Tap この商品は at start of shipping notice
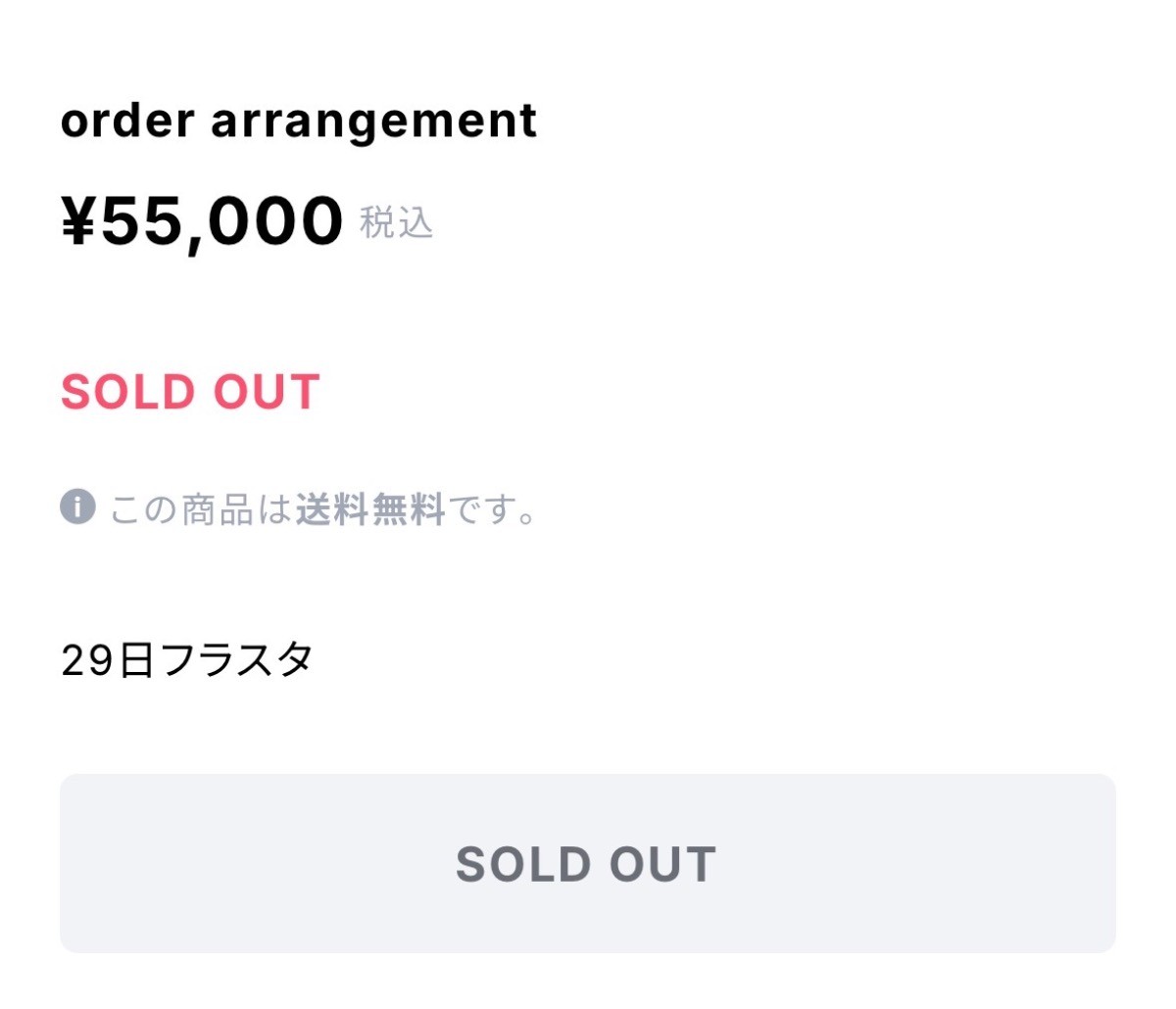 tap(200, 509)
